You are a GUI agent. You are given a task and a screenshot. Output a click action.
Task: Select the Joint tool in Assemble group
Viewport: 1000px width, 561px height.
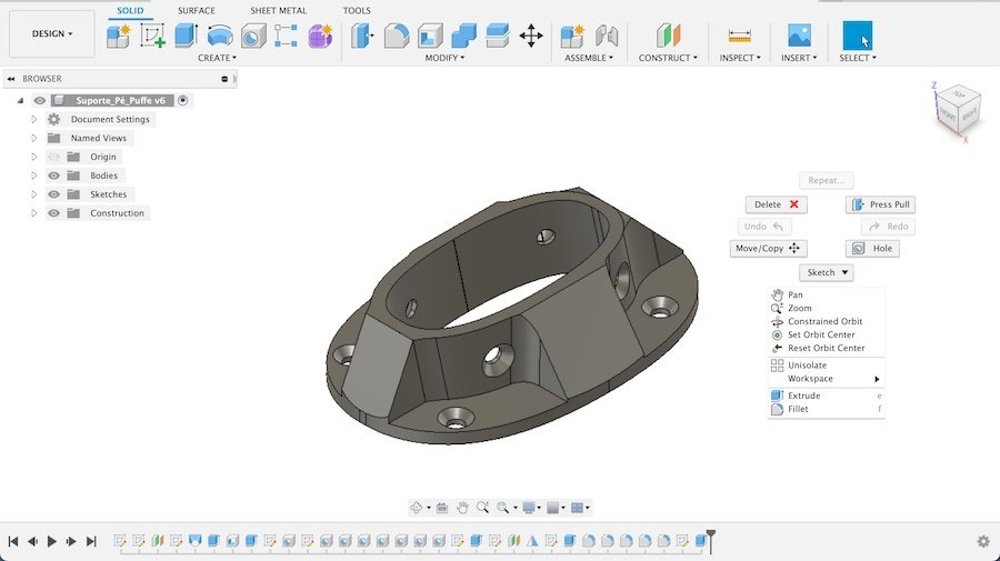tap(606, 36)
